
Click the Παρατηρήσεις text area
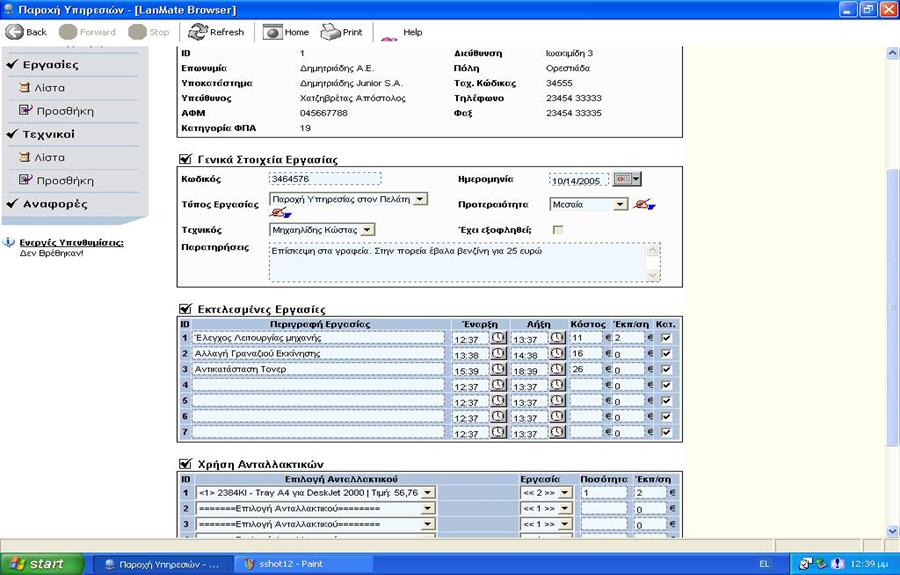(465, 262)
